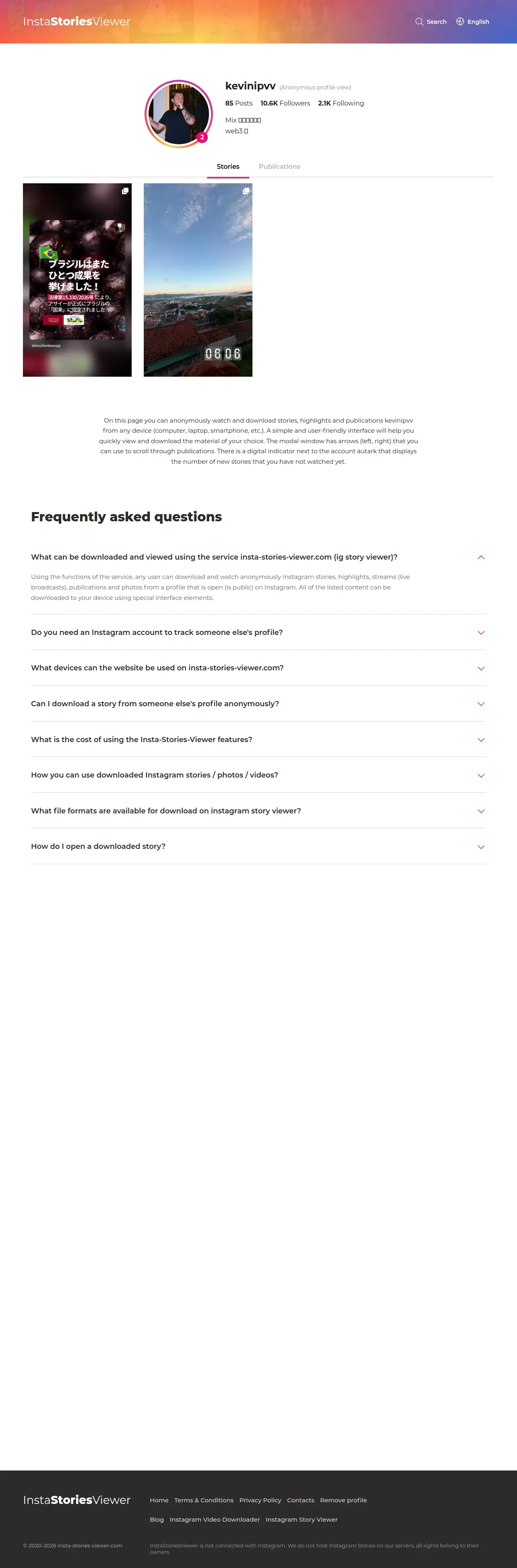Select the Stories tab
Viewport: 517px width, 1568px height.
[228, 167]
